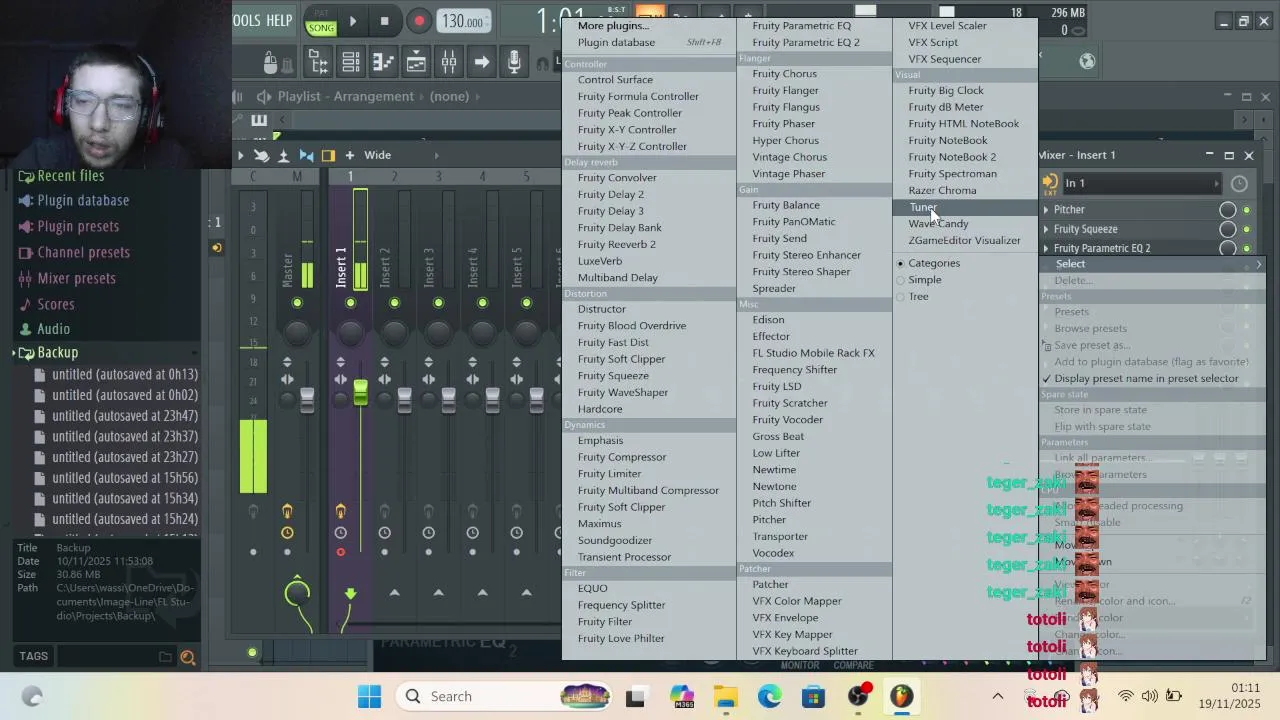This screenshot has width=1280, height=720.
Task: Open the In 1 input dropdown
Action: pyautogui.click(x=1142, y=184)
